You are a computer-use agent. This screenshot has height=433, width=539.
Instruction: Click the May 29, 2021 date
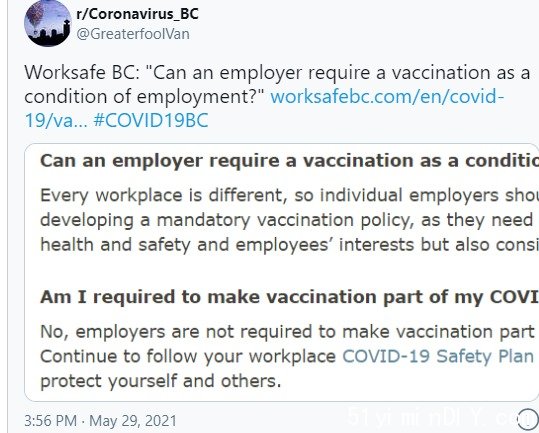(x=133, y=421)
